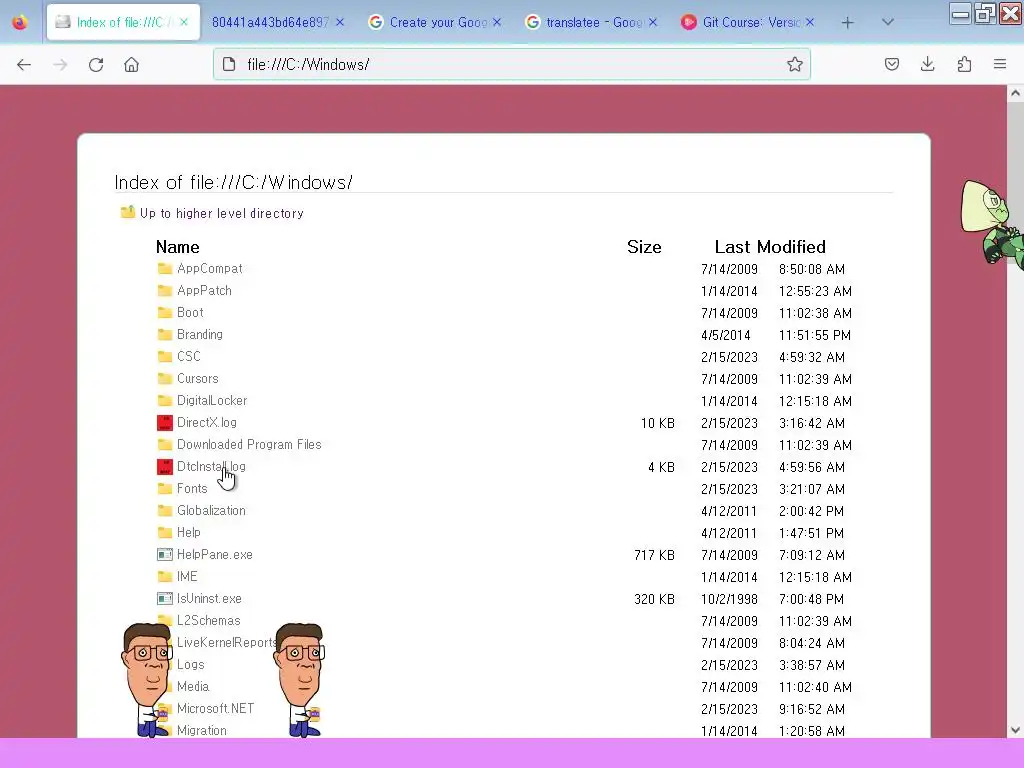Viewport: 1024px width, 768px height.
Task: Sort by the Size column header
Action: tap(644, 247)
